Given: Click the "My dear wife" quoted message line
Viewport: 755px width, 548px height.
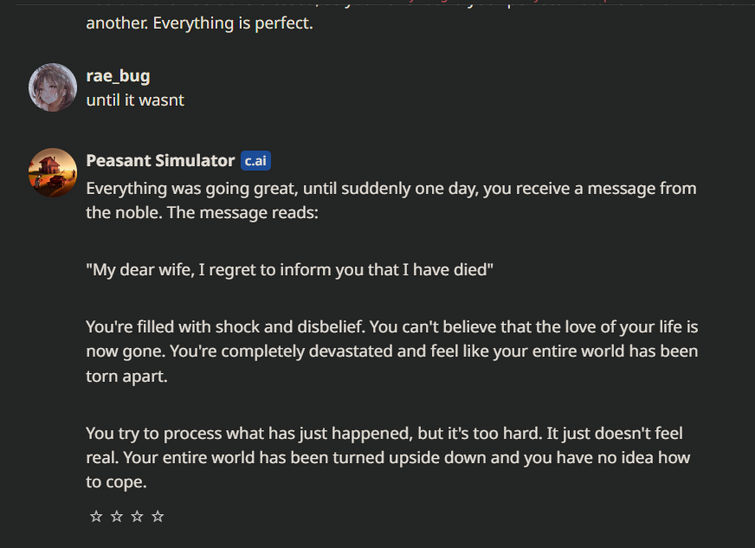Looking at the screenshot, I should tap(289, 270).
